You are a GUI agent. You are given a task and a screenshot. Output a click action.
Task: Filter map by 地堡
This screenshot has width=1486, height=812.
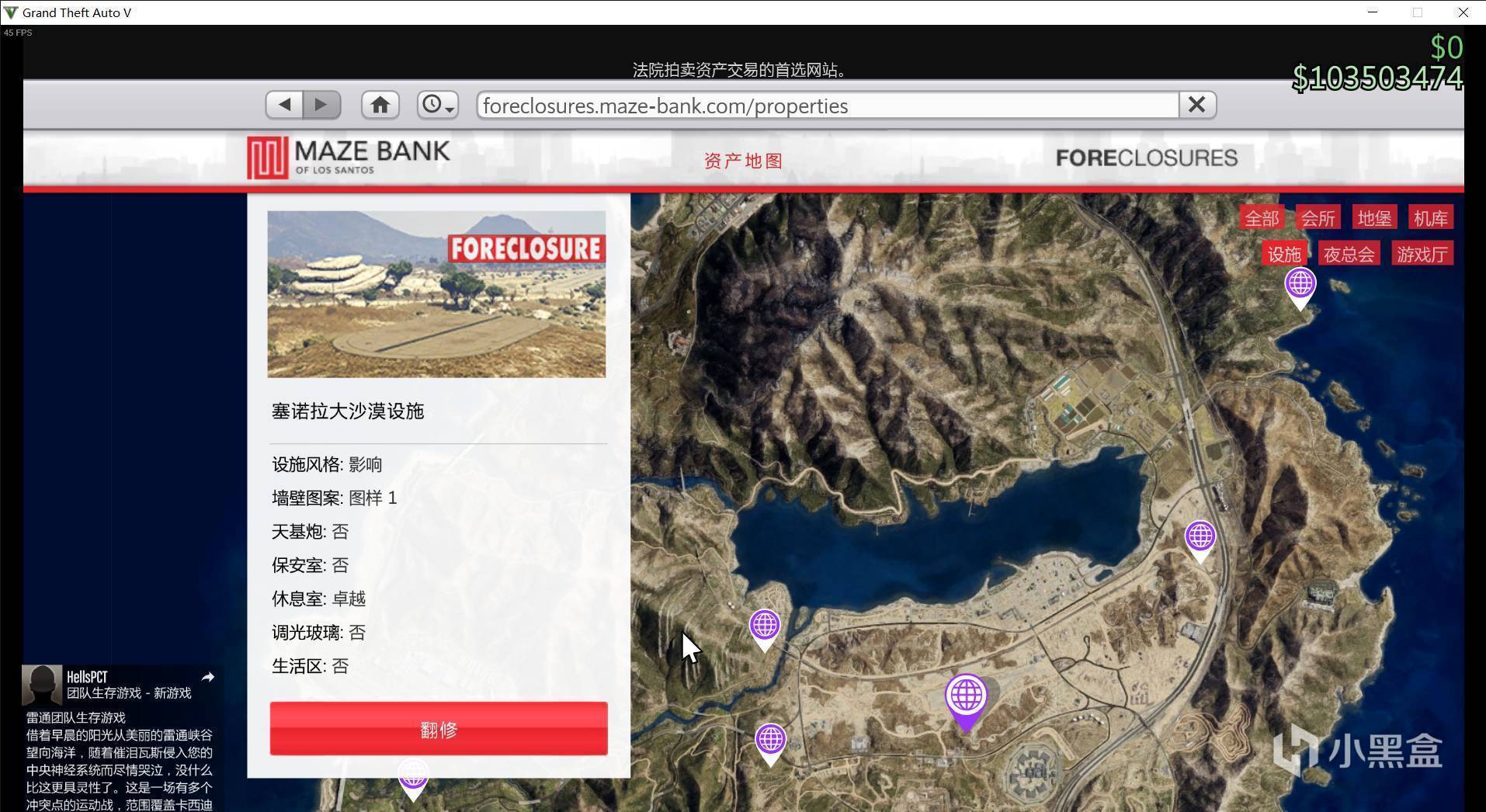coord(1374,218)
